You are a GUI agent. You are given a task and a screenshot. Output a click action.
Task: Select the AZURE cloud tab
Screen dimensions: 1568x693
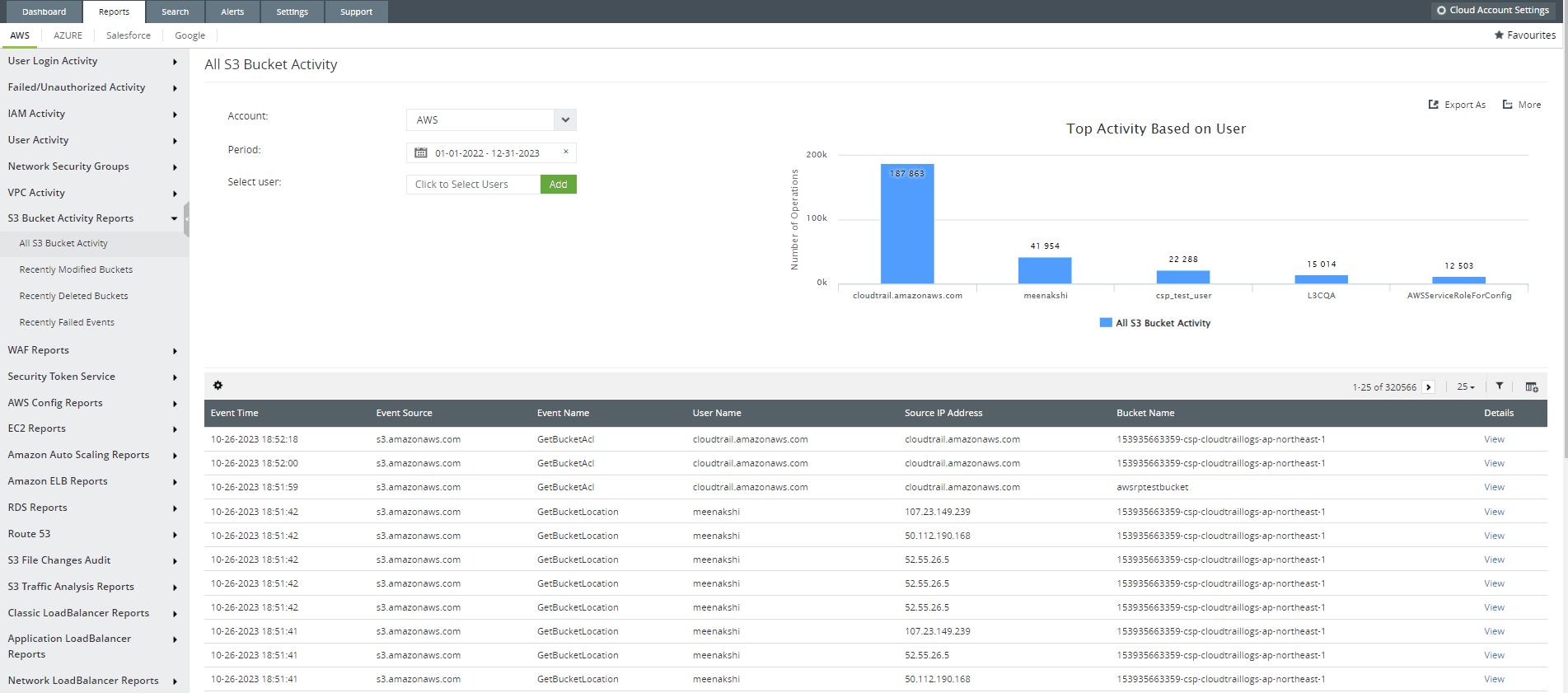pos(68,35)
